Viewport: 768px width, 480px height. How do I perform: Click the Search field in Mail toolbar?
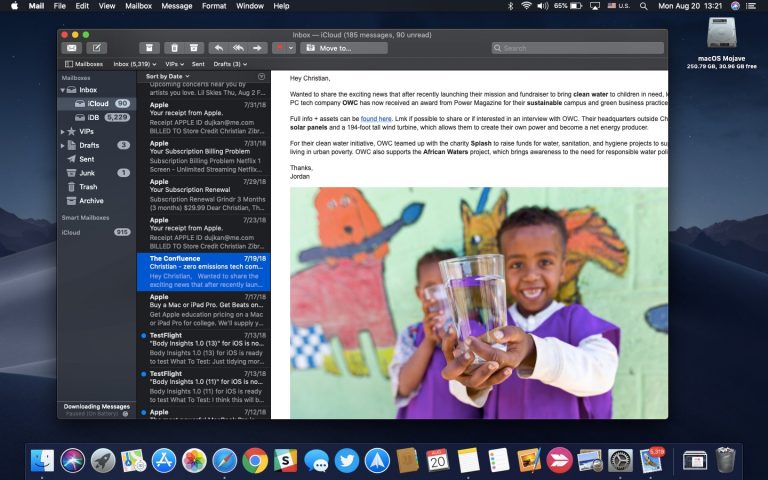[x=578, y=48]
